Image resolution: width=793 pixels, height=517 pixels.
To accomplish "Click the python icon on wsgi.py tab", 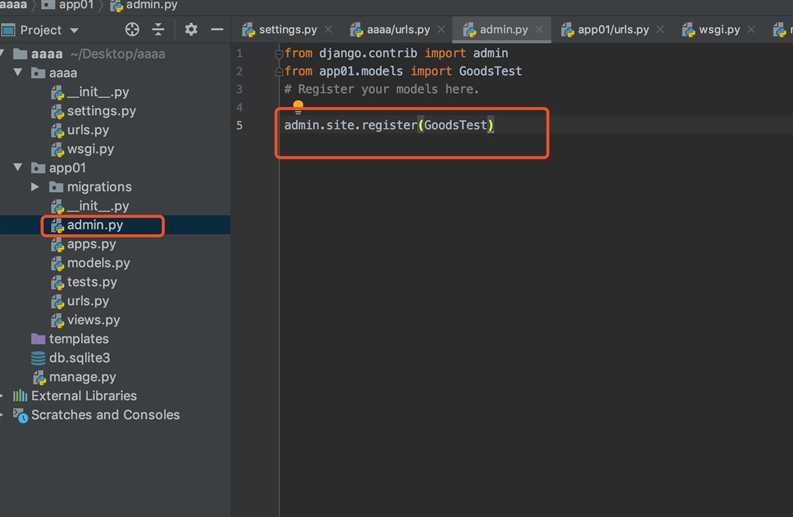I will tap(688, 30).
